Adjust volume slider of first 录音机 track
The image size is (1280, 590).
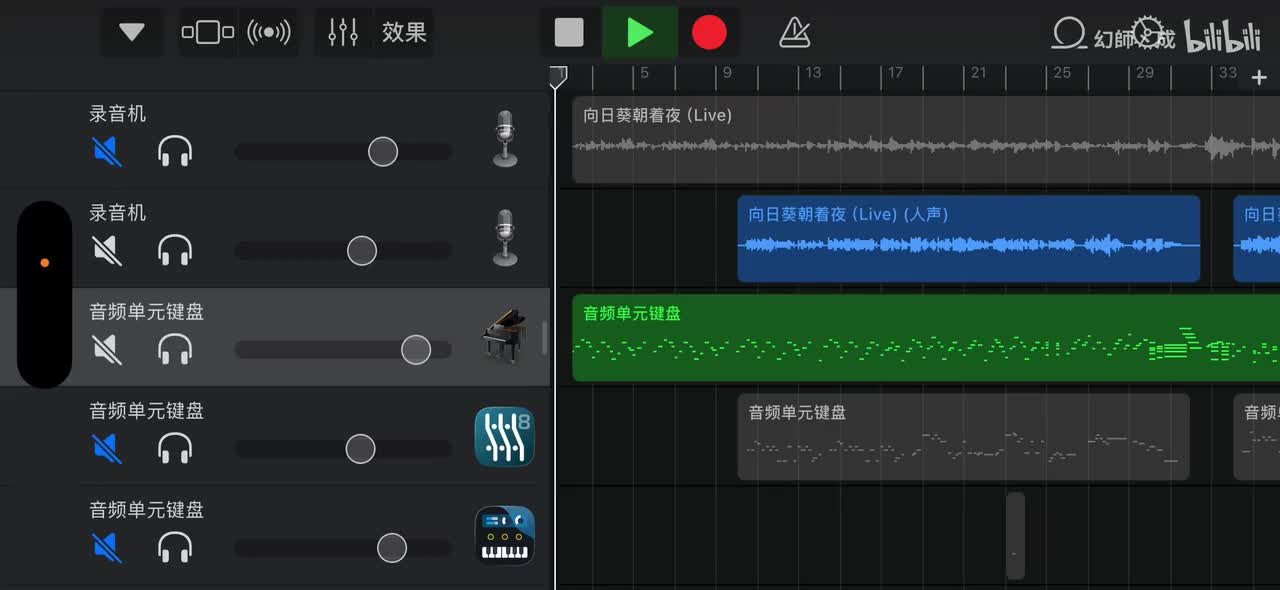pyautogui.click(x=383, y=151)
